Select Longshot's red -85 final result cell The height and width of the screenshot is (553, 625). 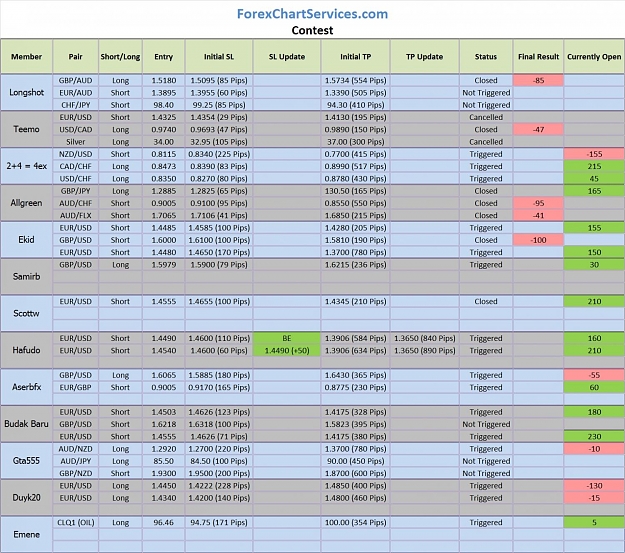pyautogui.click(x=538, y=80)
